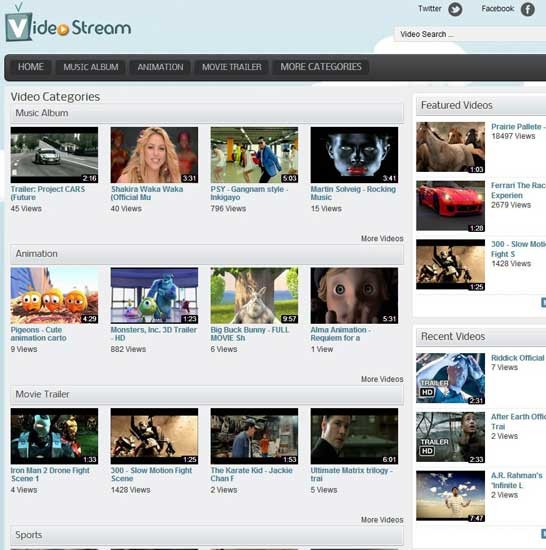Screen dimensions: 546x550
Task: Click the '882 Views' text under Monsters, Inc.
Action: click(128, 349)
